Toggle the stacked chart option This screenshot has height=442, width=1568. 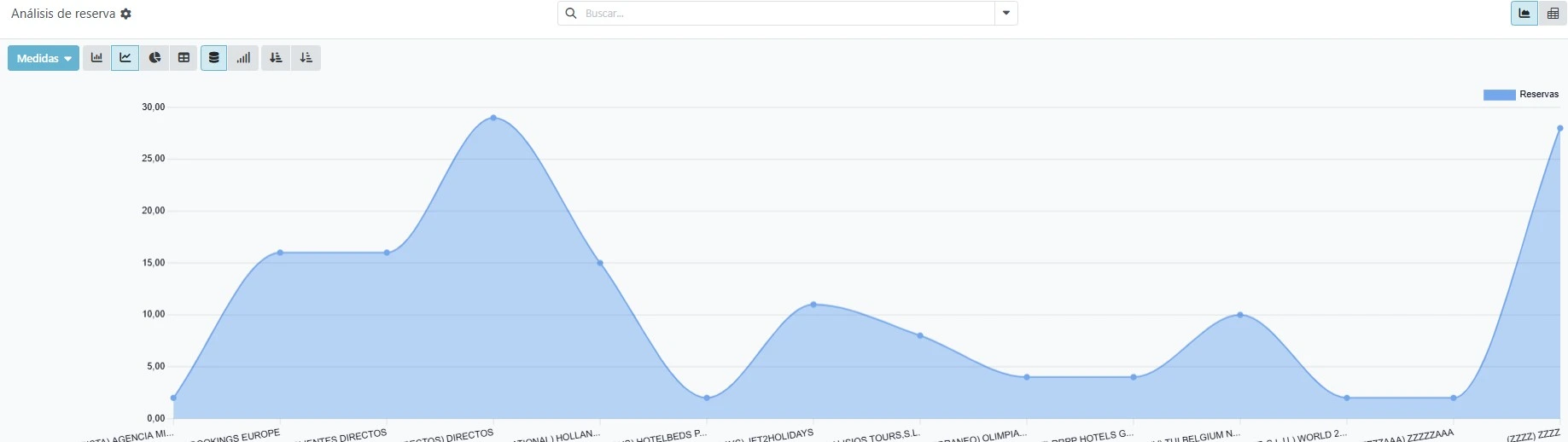pyautogui.click(x=213, y=58)
